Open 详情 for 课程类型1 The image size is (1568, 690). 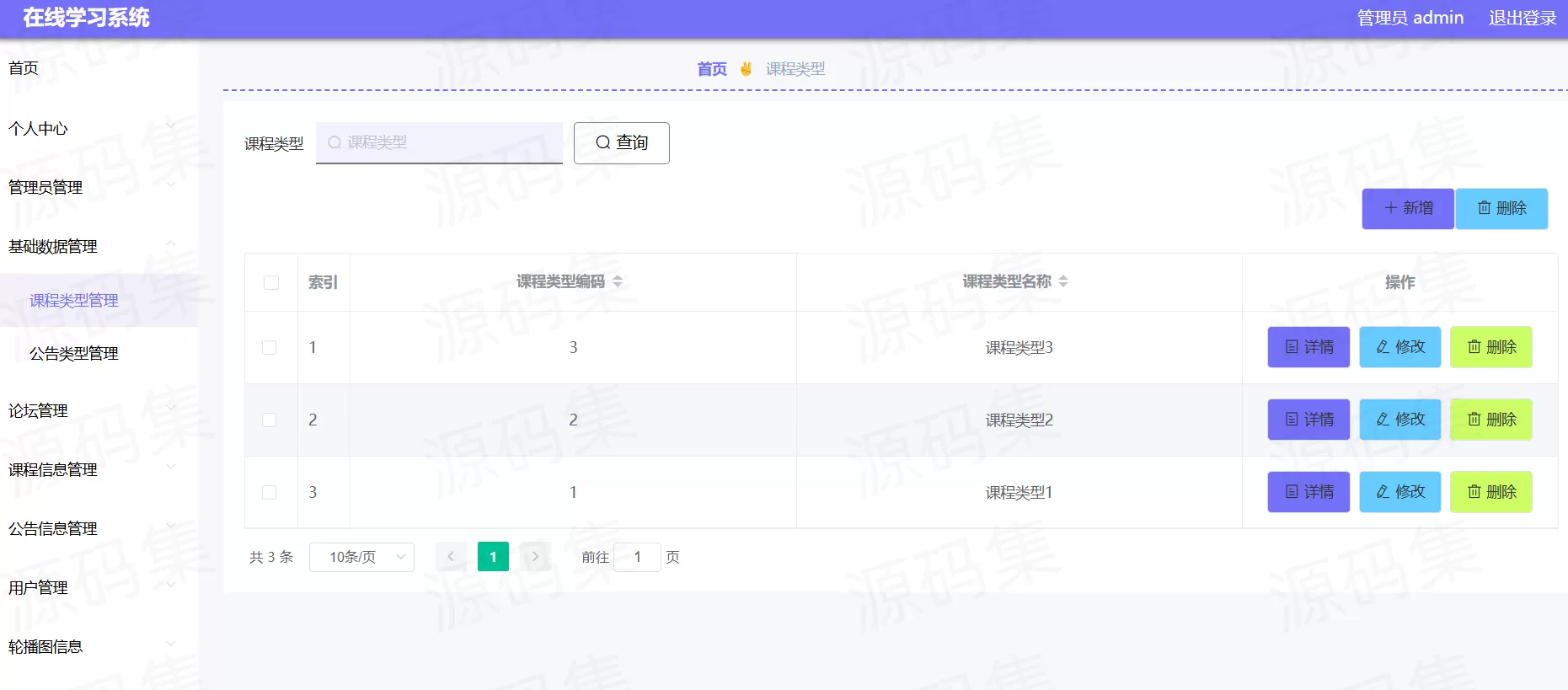pos(1308,492)
